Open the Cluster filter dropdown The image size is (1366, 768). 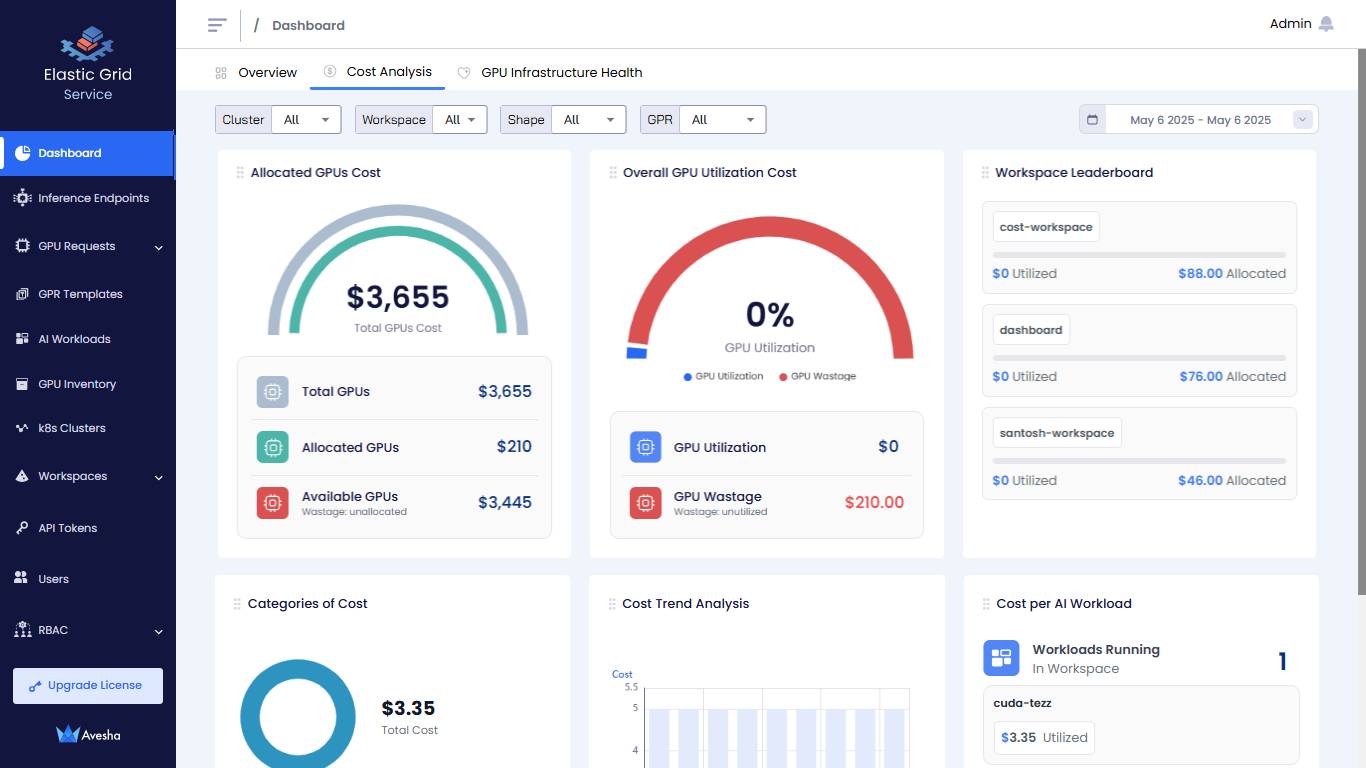tap(305, 120)
